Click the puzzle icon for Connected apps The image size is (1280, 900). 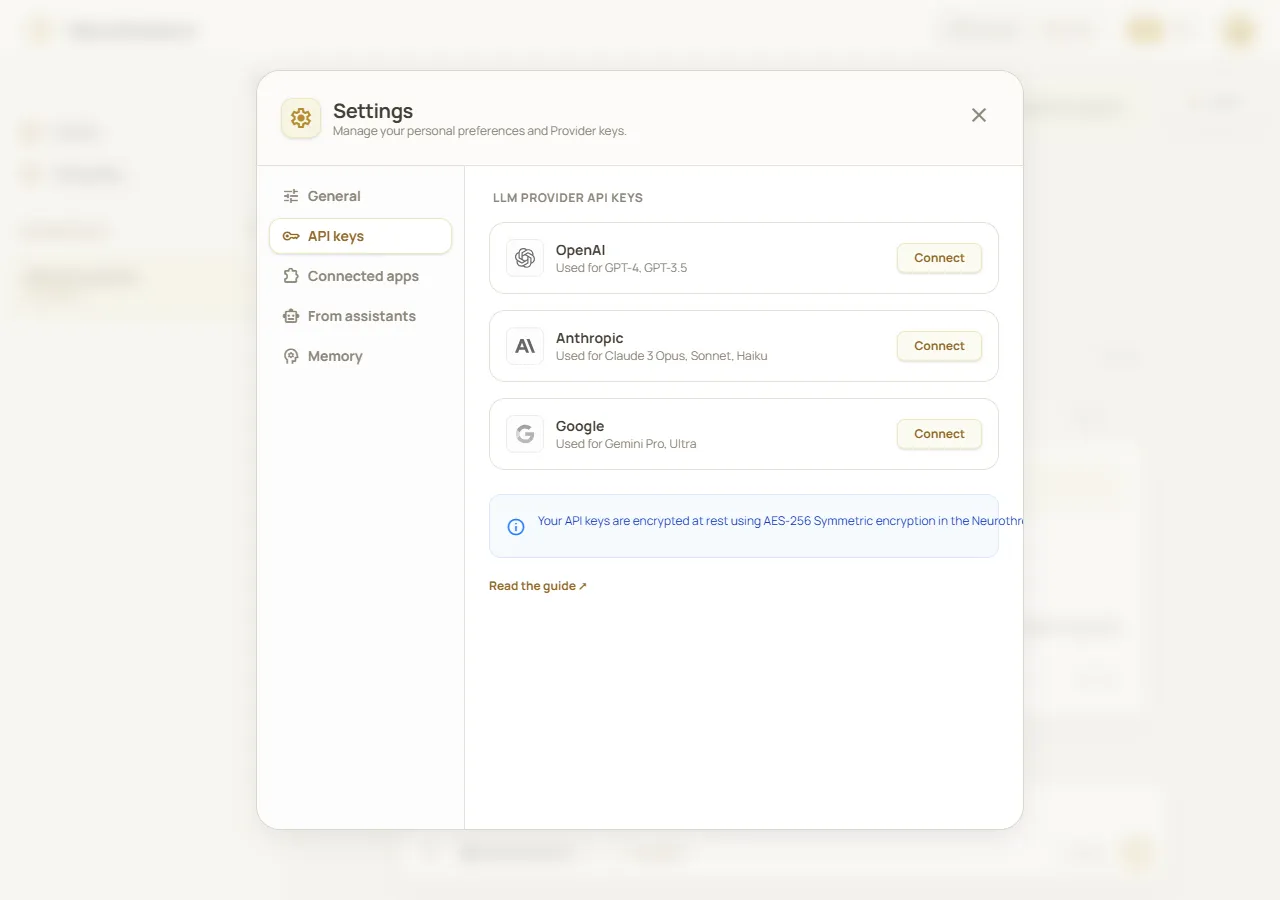pos(291,276)
